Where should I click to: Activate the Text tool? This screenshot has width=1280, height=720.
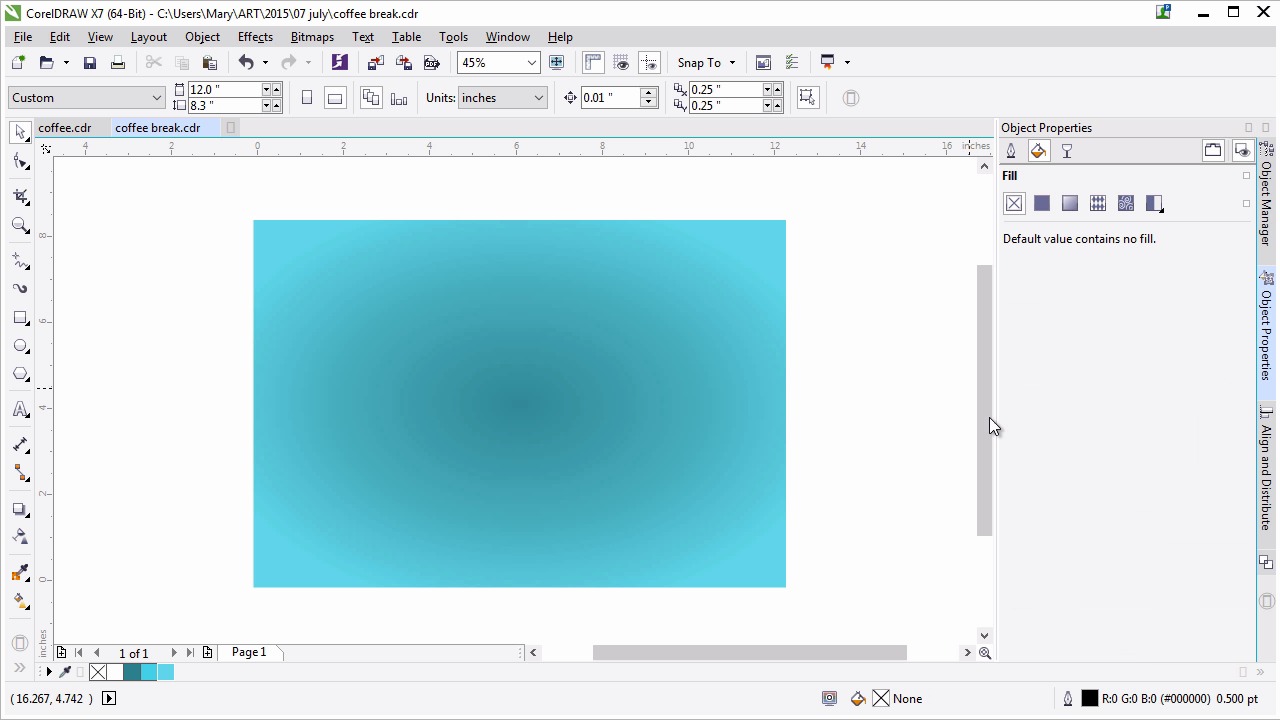pos(20,410)
